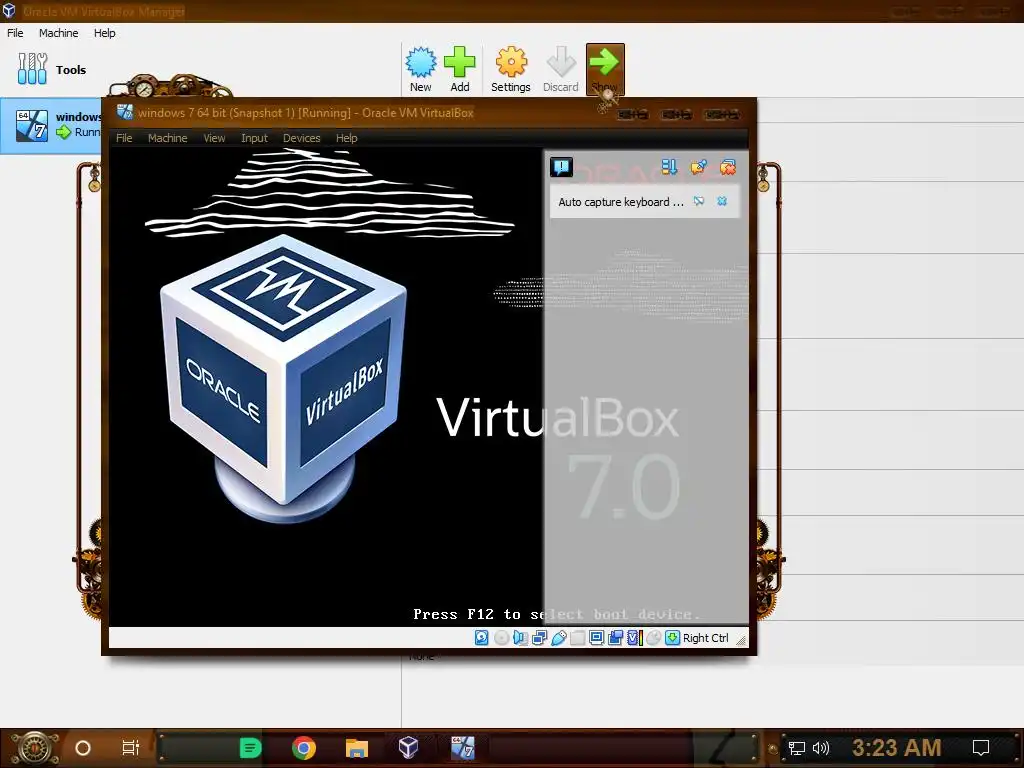This screenshot has height=768, width=1024.
Task: Click keyboard capture green arrow indicator
Action: [x=673, y=638]
